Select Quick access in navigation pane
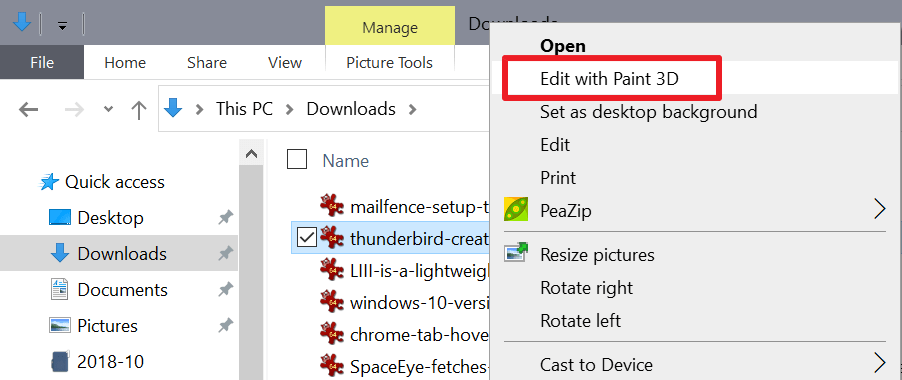Image resolution: width=902 pixels, height=380 pixels. tap(114, 182)
